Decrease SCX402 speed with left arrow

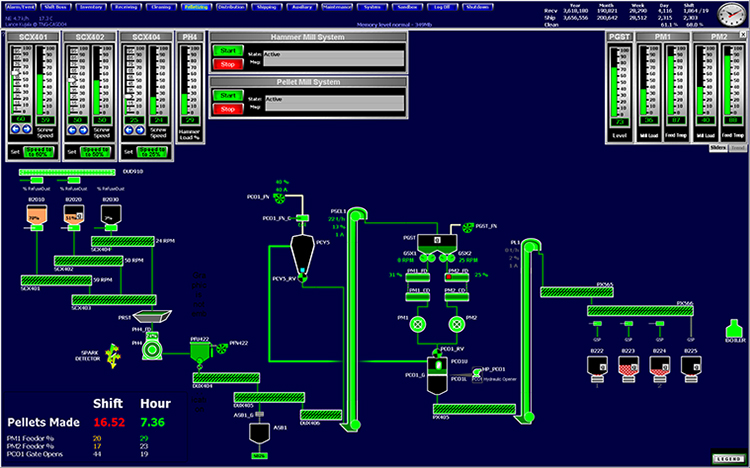pos(72,130)
